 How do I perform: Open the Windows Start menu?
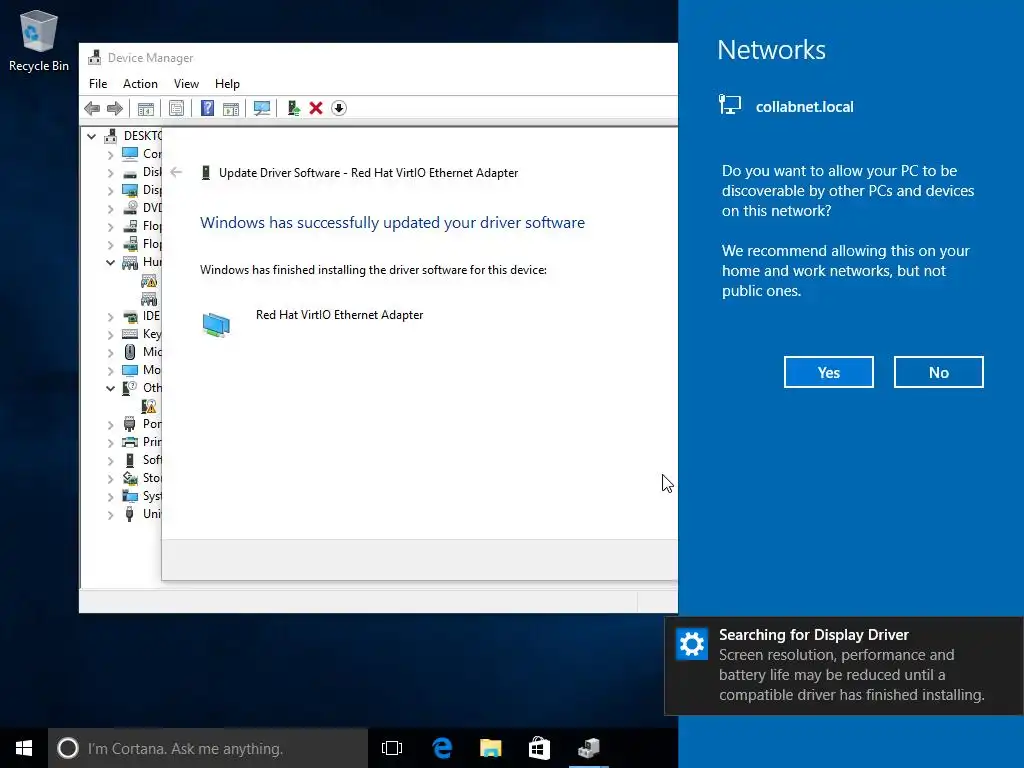[24, 748]
